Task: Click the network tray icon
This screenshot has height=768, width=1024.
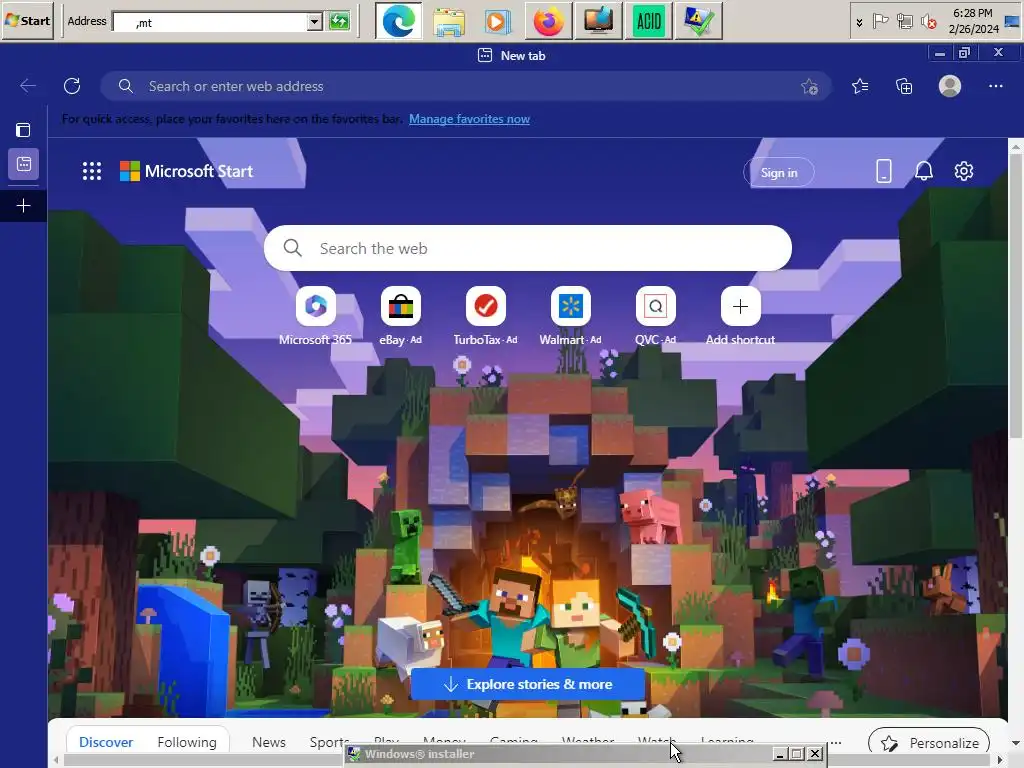Action: [904, 22]
